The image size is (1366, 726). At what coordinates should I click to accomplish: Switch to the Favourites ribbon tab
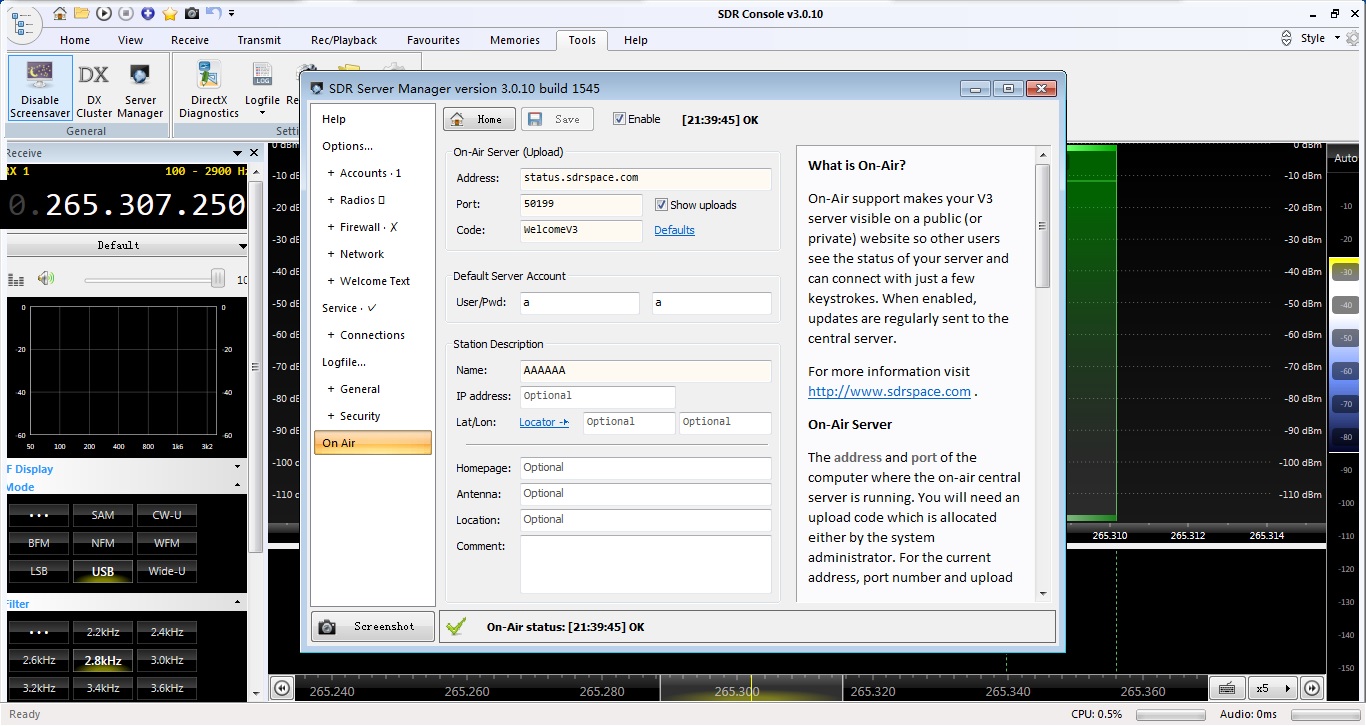433,40
